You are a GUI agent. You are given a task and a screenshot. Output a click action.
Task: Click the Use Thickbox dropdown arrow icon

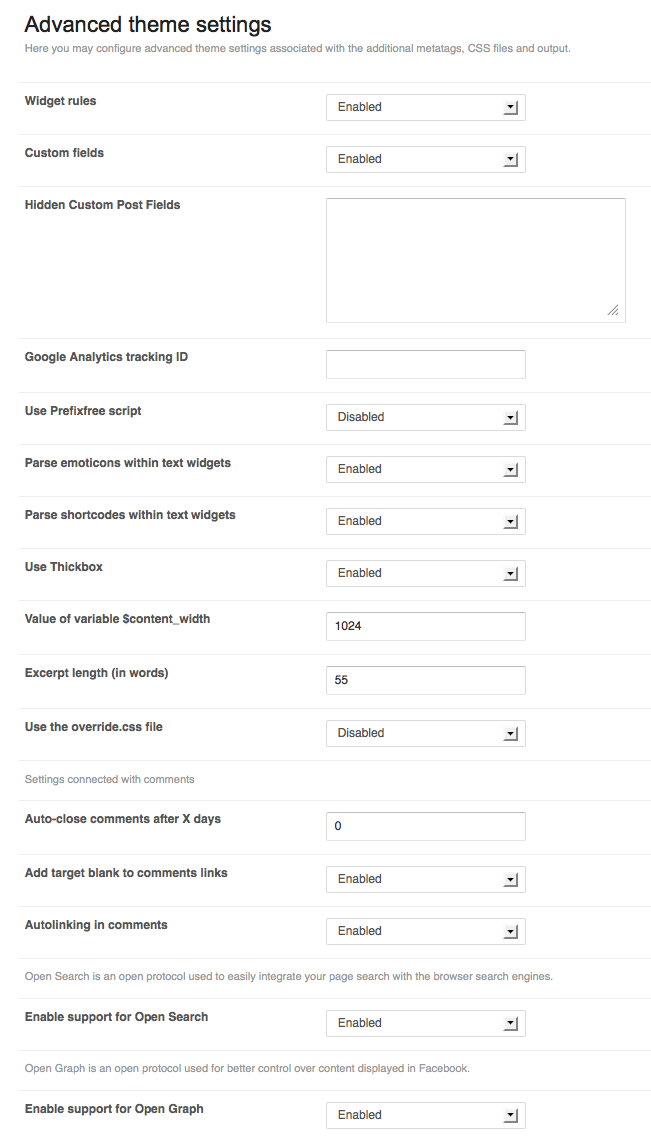click(510, 573)
